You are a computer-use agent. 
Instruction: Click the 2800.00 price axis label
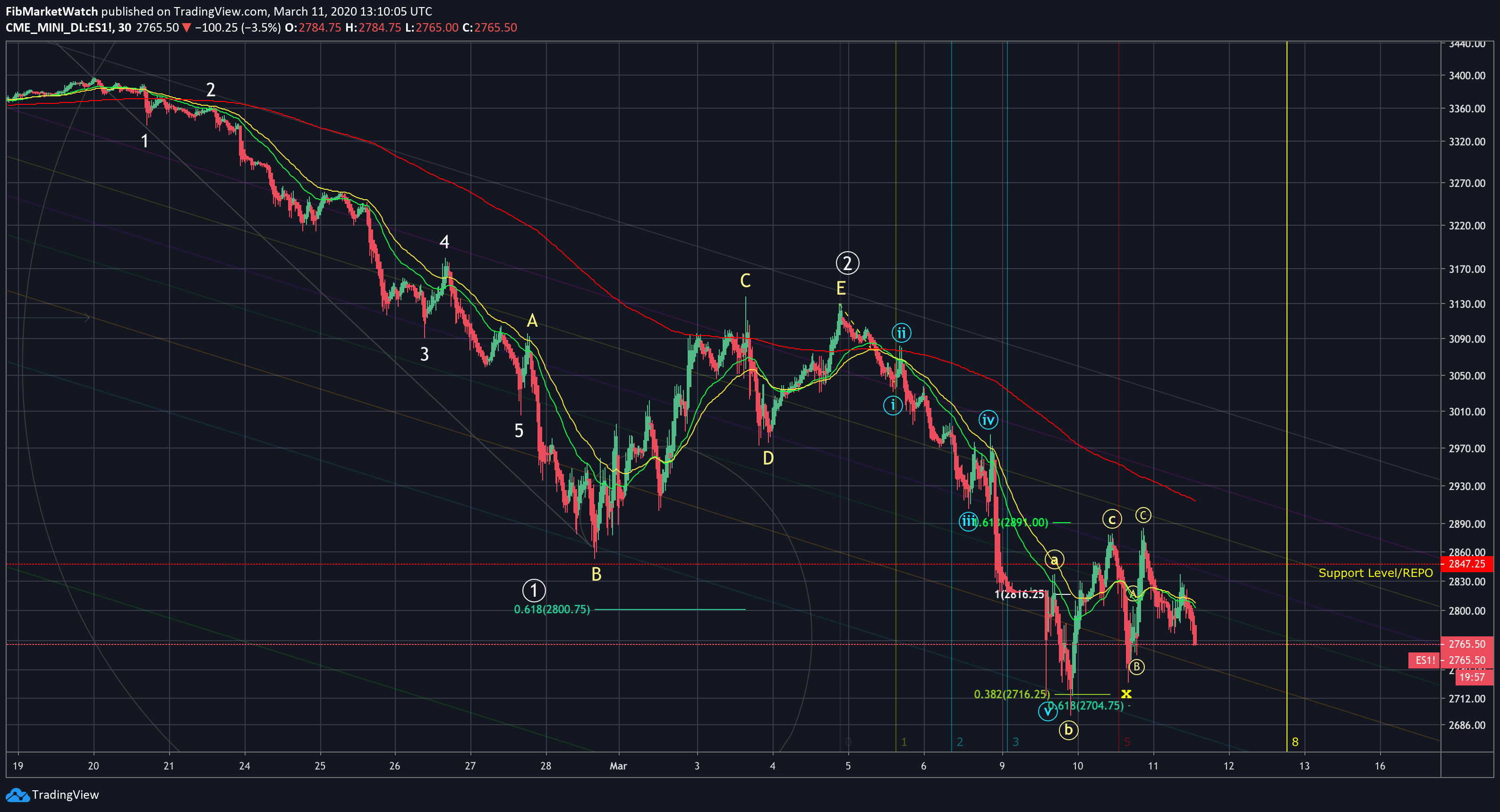[1467, 610]
